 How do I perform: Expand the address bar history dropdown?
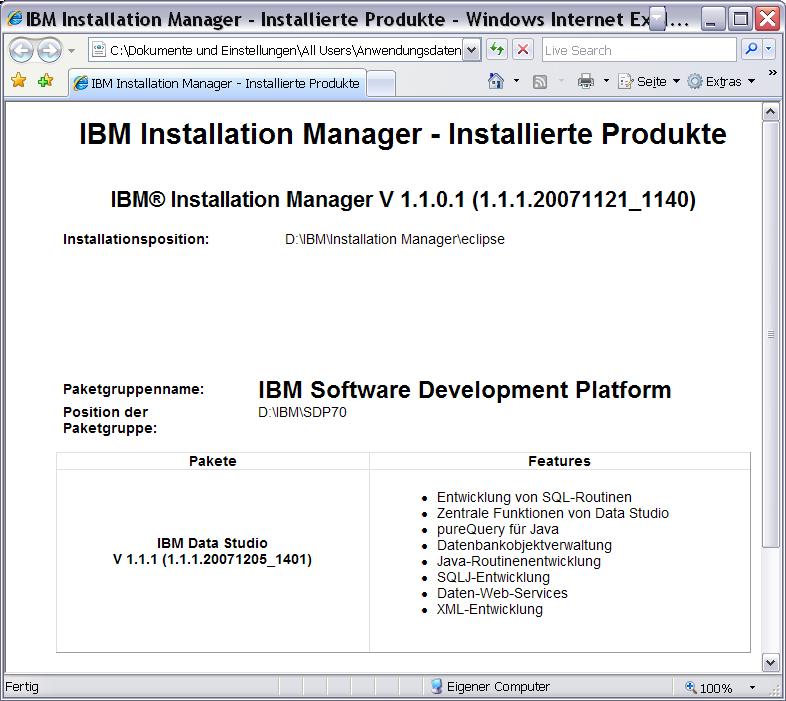[472, 50]
